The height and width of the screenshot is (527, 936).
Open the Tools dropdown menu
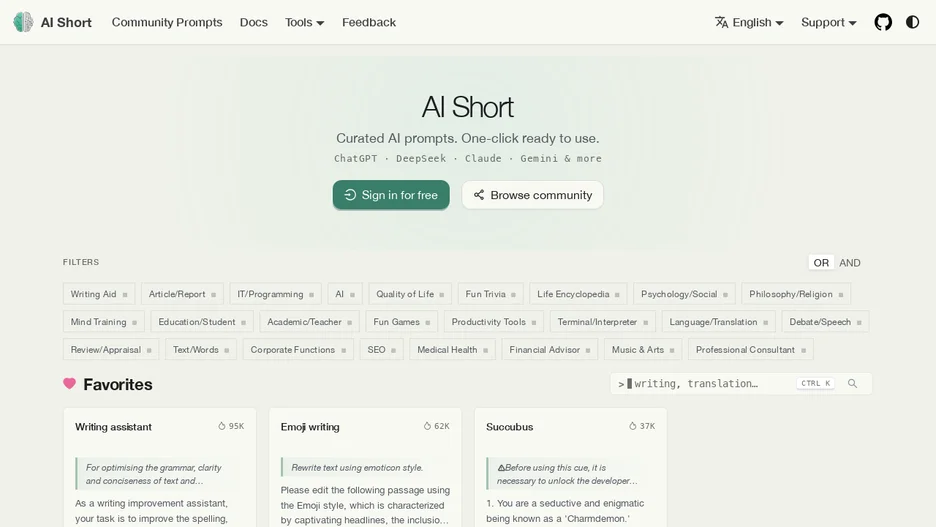click(x=304, y=22)
